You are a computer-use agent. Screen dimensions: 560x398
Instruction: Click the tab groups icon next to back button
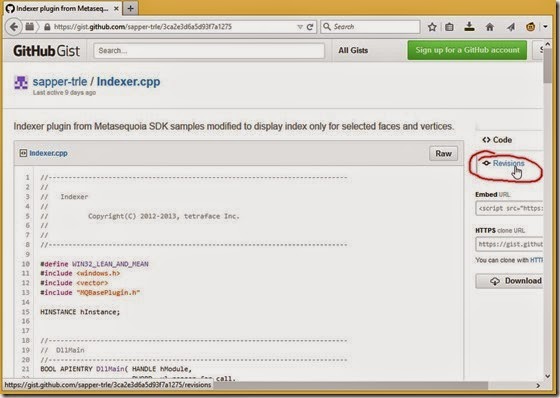click(x=30, y=27)
